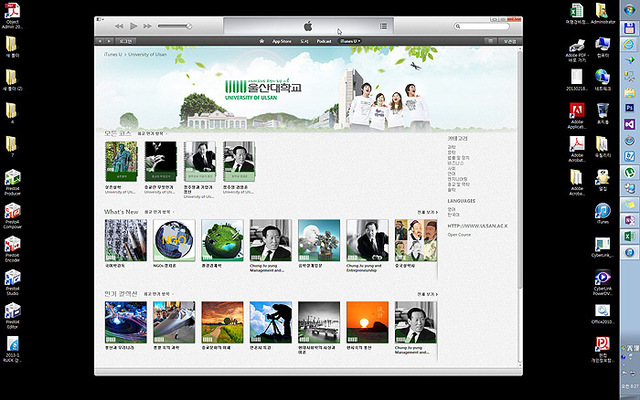Viewport: 640px width, 400px height.
Task: Open Photoshop from the taskbar
Action: [629, 108]
